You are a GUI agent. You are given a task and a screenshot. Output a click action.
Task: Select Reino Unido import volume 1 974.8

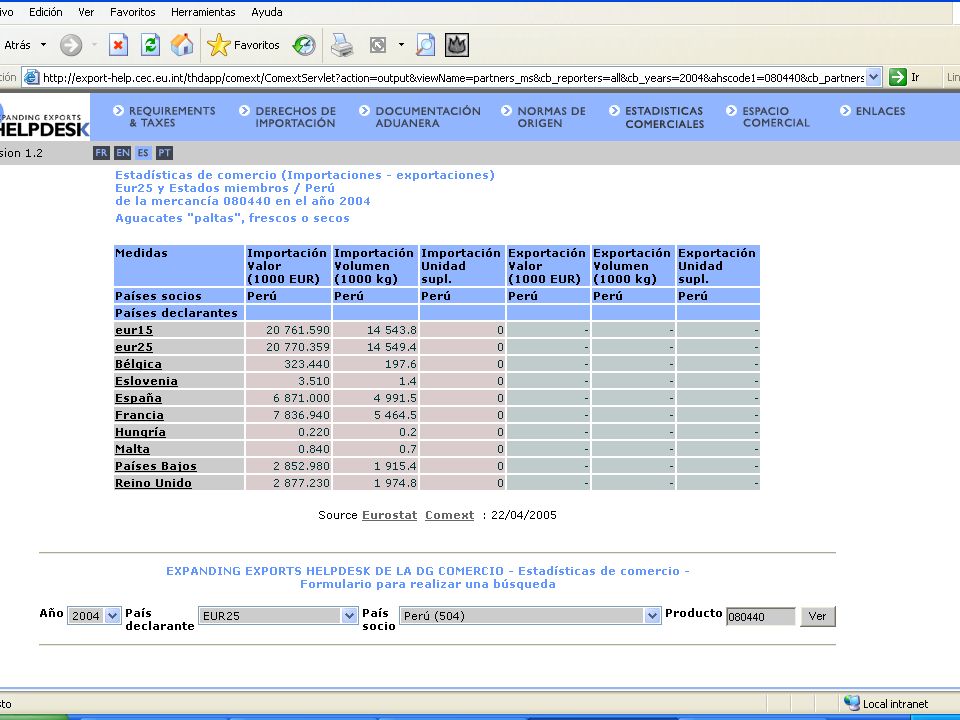point(395,483)
